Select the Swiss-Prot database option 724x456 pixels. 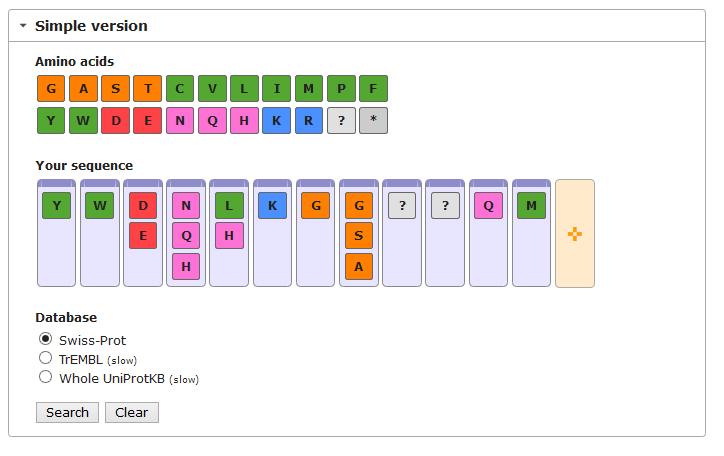45,339
